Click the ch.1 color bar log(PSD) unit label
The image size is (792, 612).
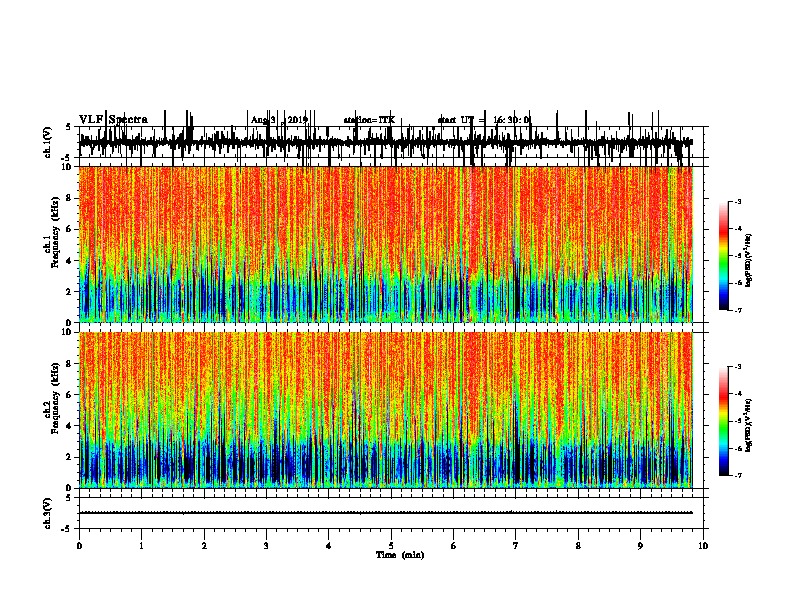point(749,260)
